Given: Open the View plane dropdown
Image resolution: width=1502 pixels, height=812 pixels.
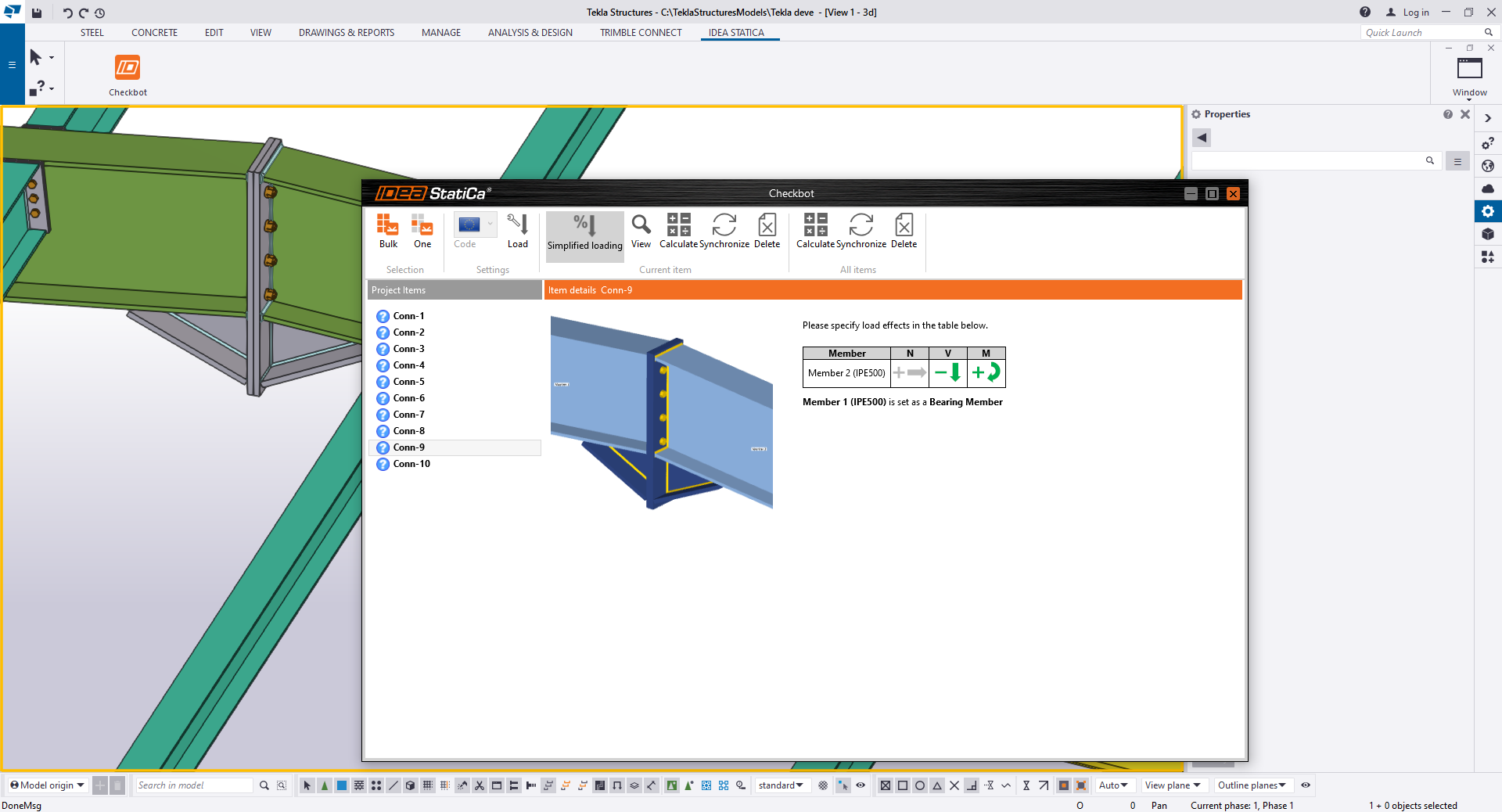Looking at the screenshot, I should (x=1172, y=785).
